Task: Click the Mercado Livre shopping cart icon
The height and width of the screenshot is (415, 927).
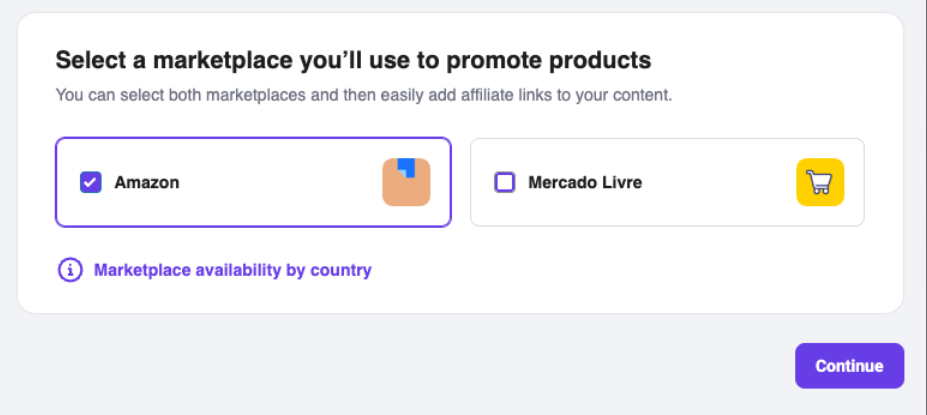Action: click(820, 182)
